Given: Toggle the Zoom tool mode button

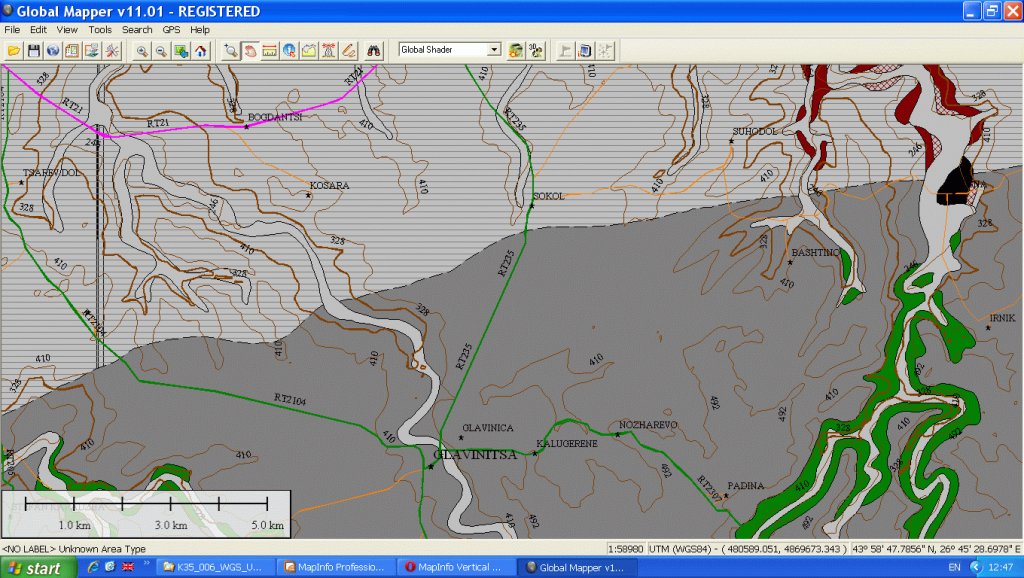Looking at the screenshot, I should pyautogui.click(x=231, y=50).
